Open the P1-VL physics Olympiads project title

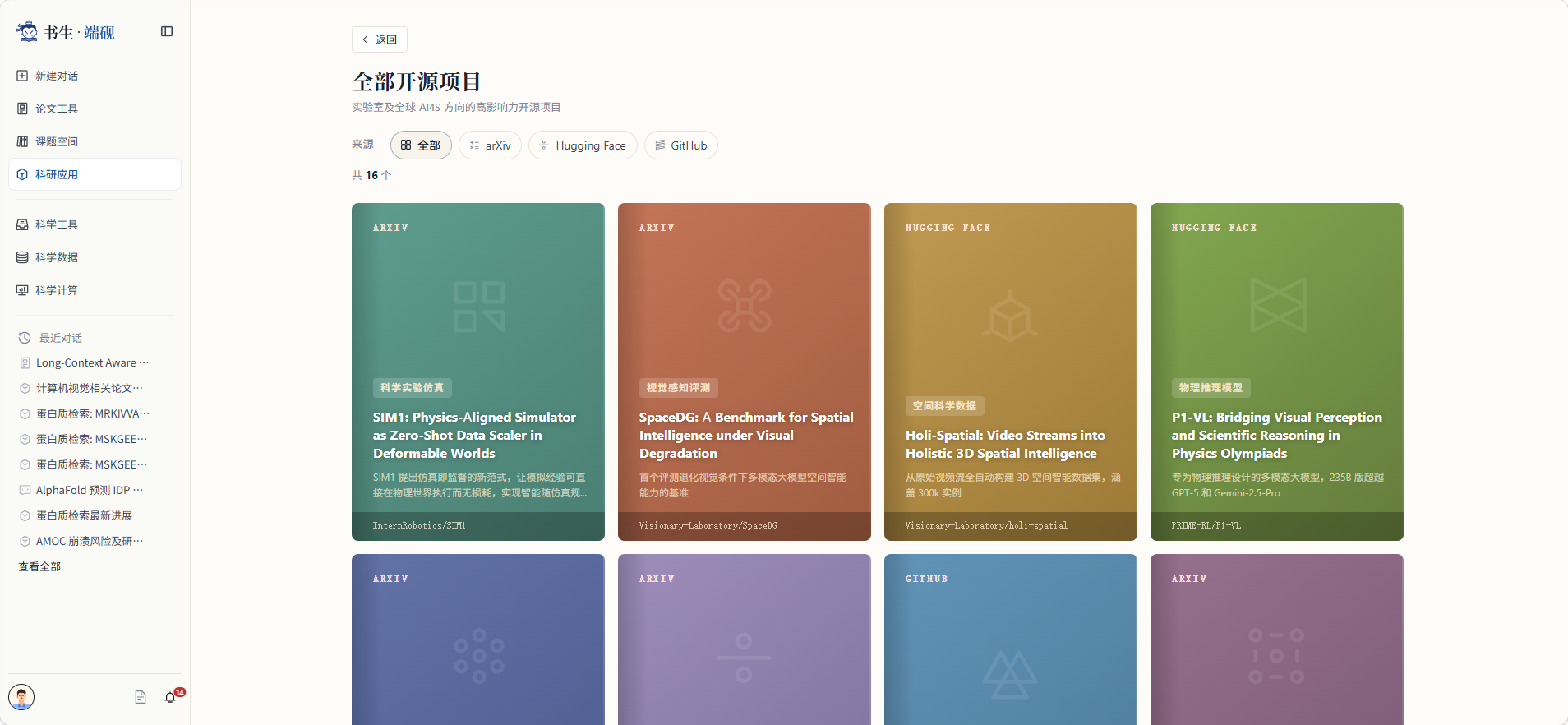[x=1277, y=436]
